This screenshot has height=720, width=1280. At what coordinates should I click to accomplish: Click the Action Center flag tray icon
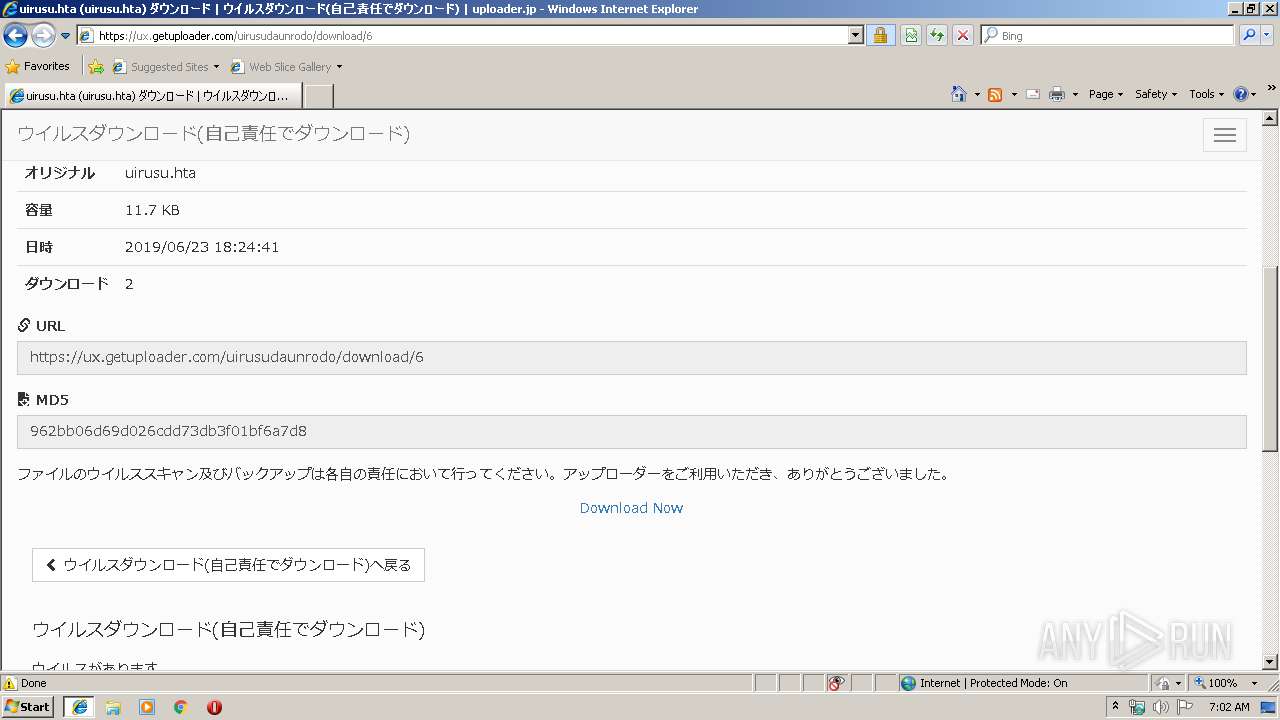1183,707
